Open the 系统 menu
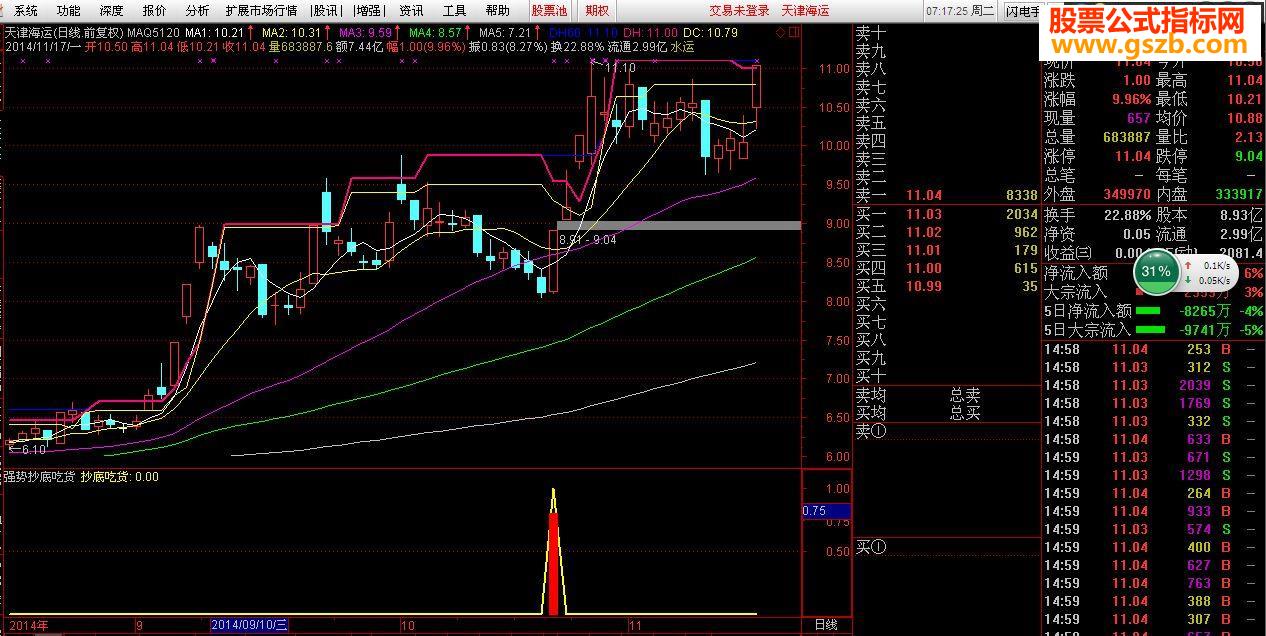This screenshot has height=636, width=1266. tap(27, 11)
